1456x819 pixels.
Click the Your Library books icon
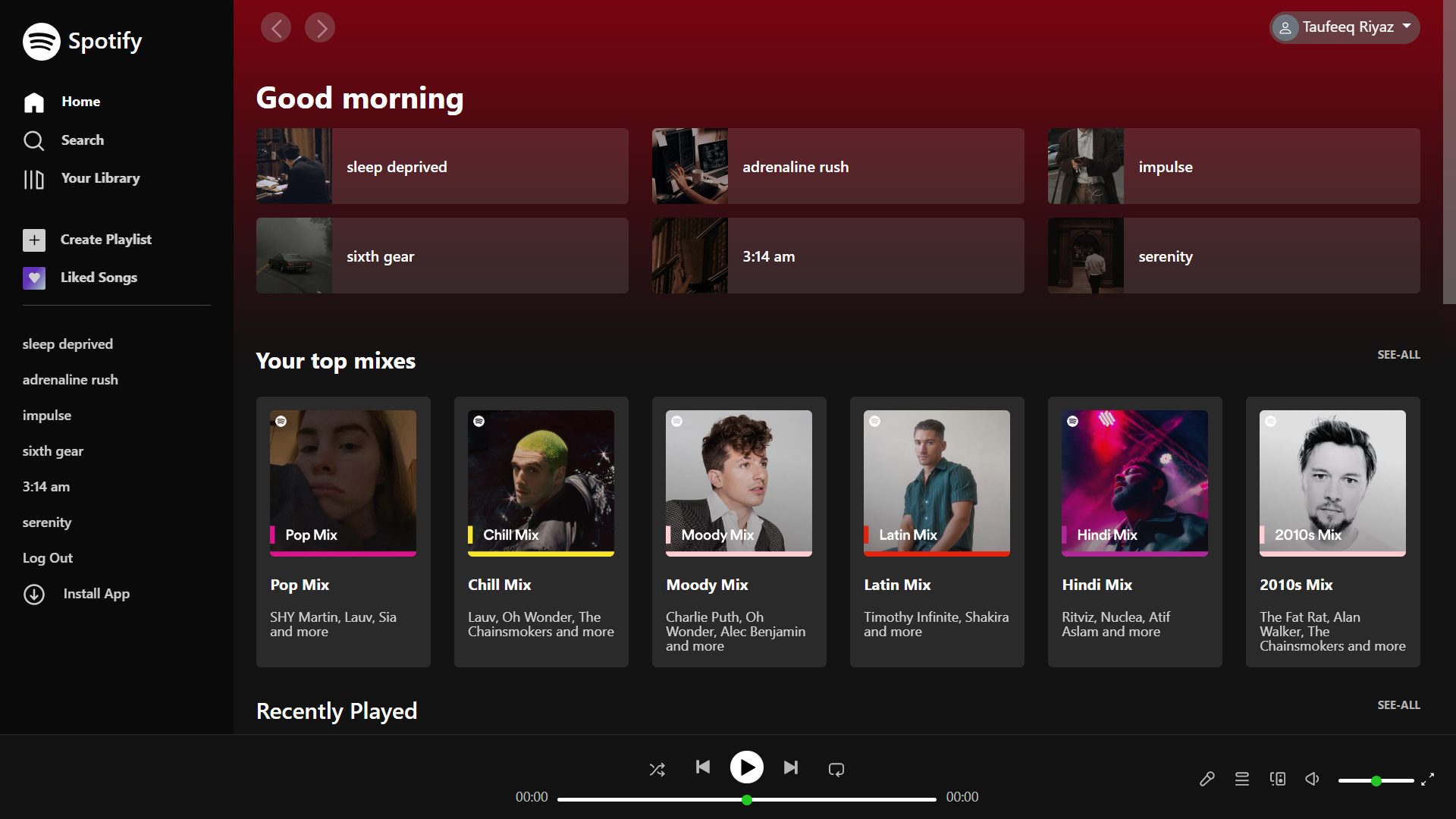coord(34,180)
